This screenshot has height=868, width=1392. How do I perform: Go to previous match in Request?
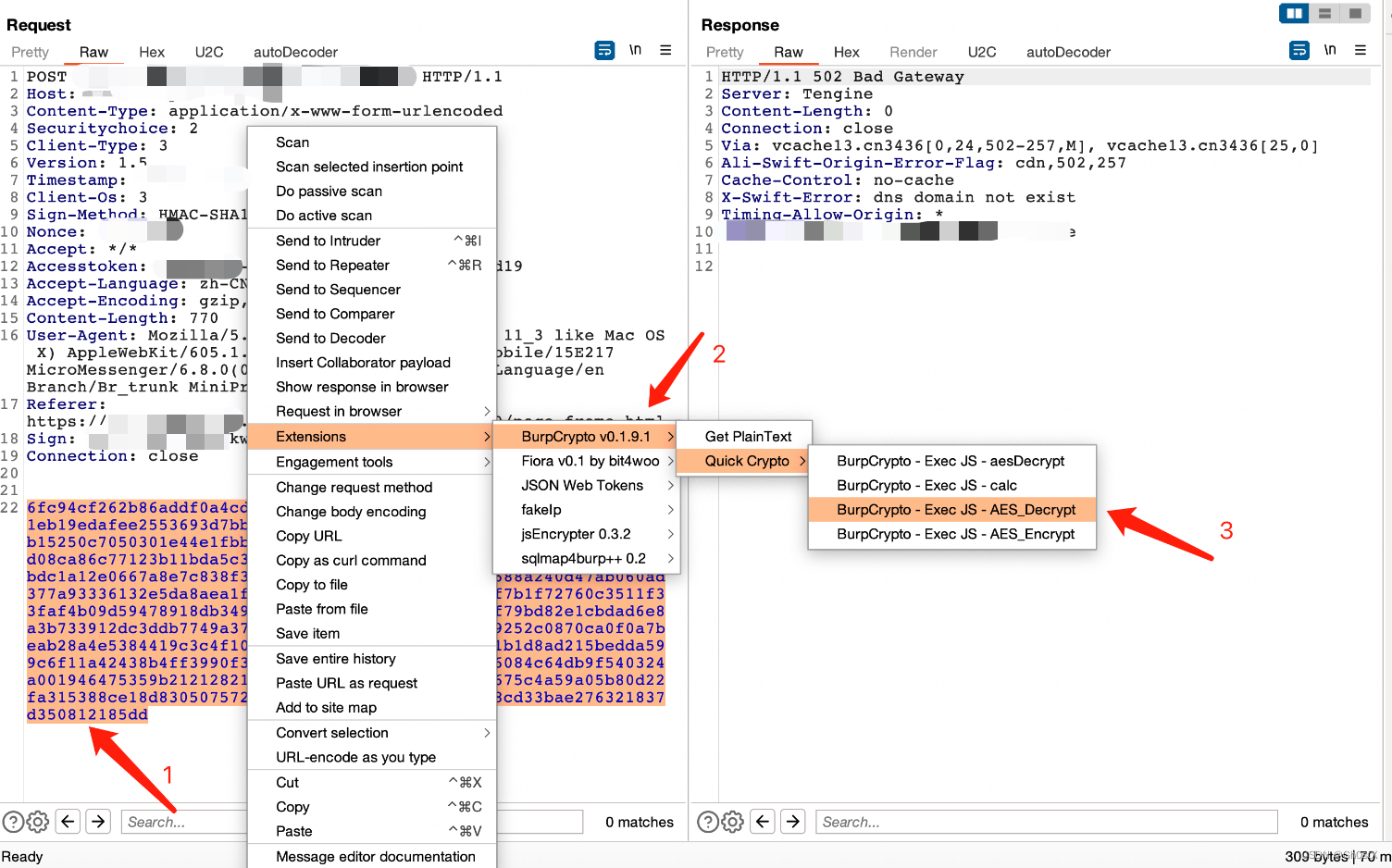tap(68, 821)
